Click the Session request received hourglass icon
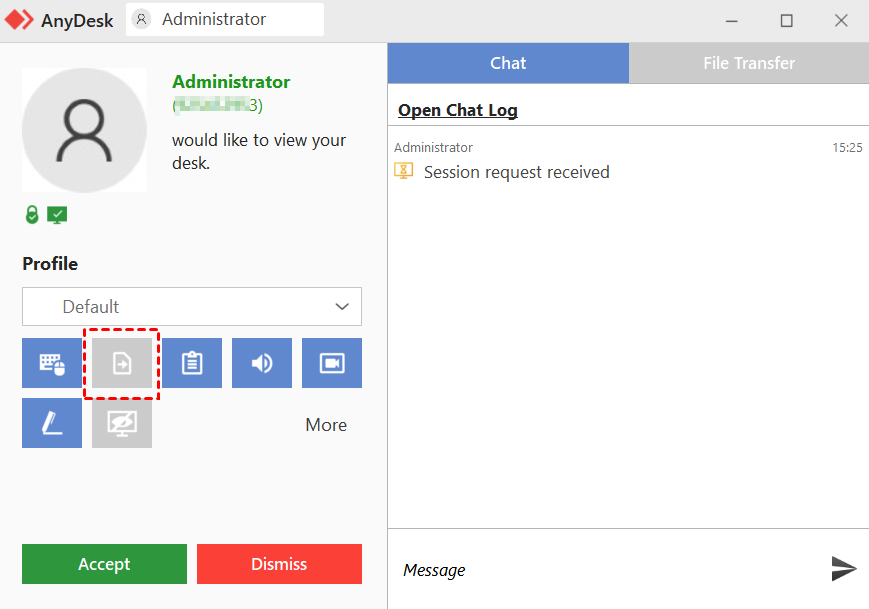The height and width of the screenshot is (609, 869). [x=403, y=171]
